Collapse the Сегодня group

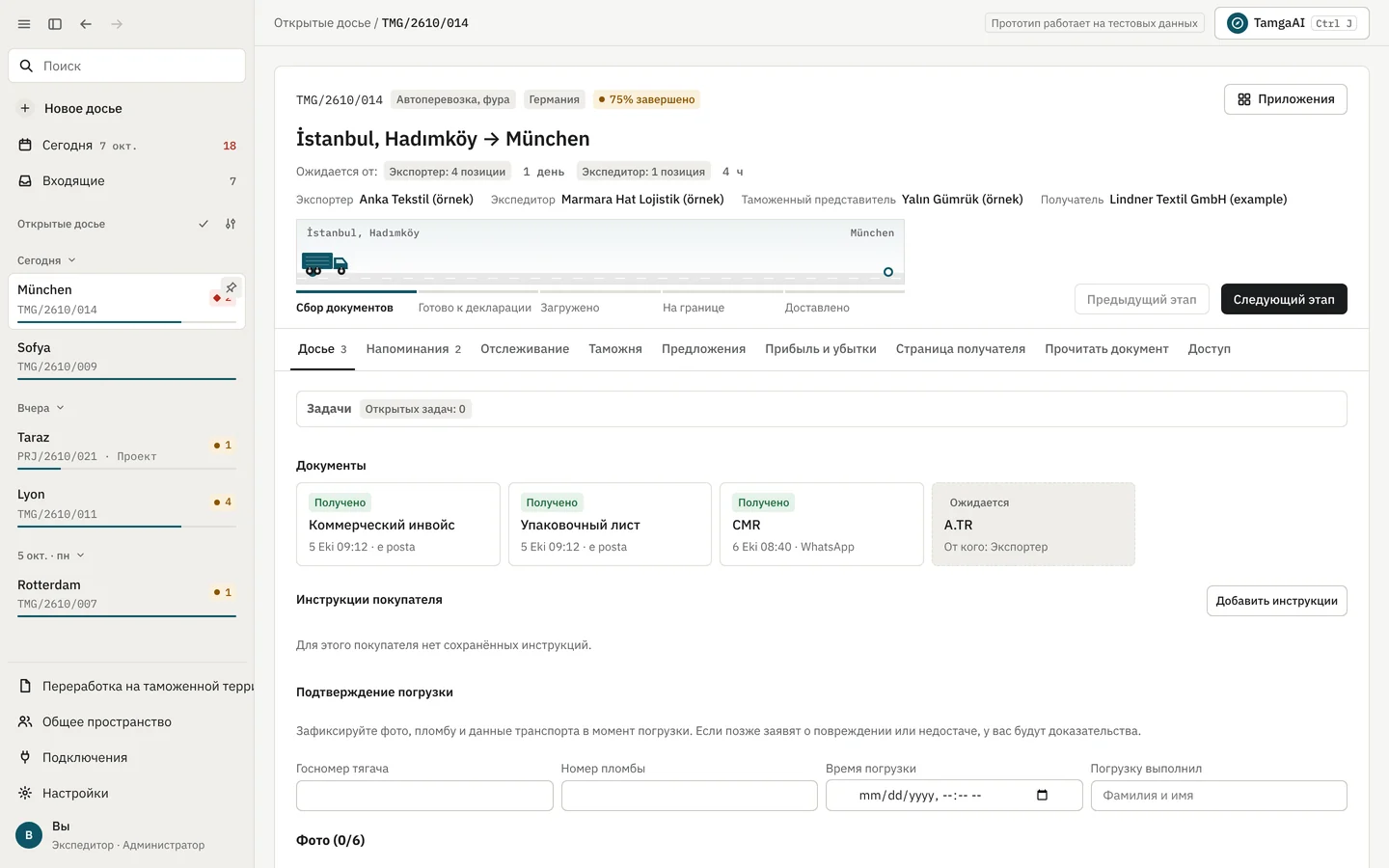pos(46,260)
